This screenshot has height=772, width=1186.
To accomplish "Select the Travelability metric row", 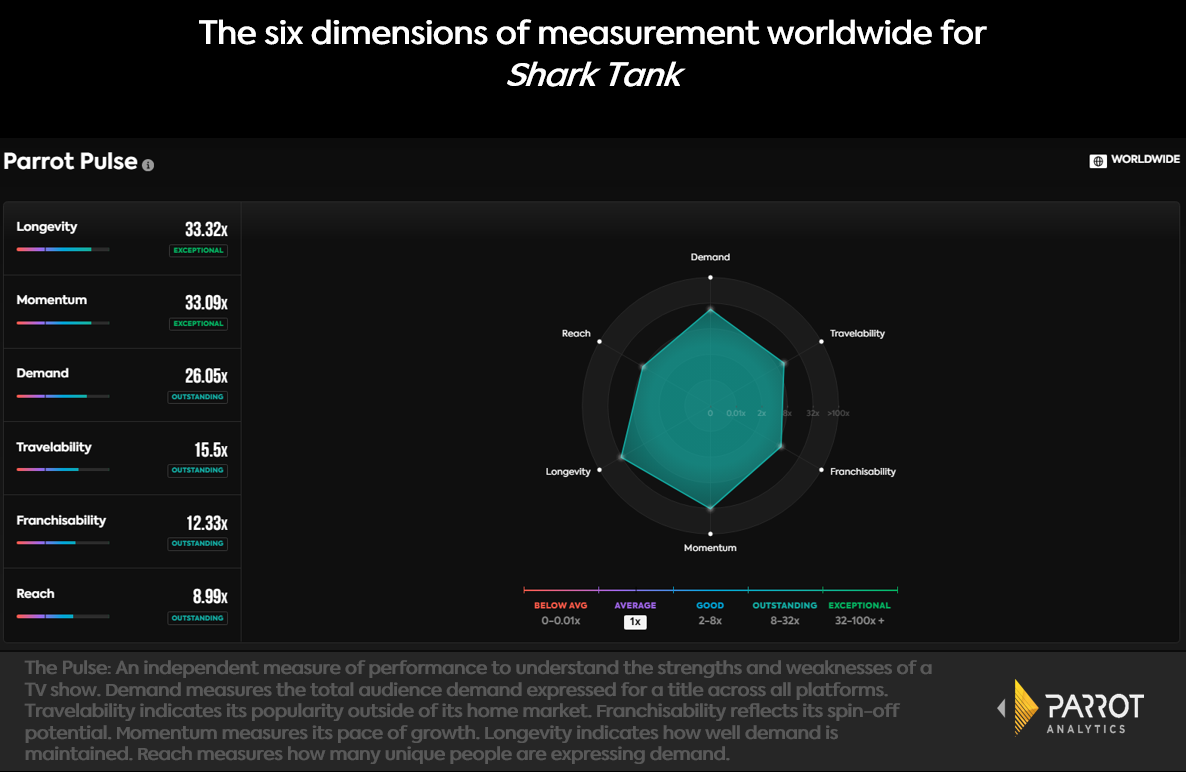I will click(x=123, y=458).
